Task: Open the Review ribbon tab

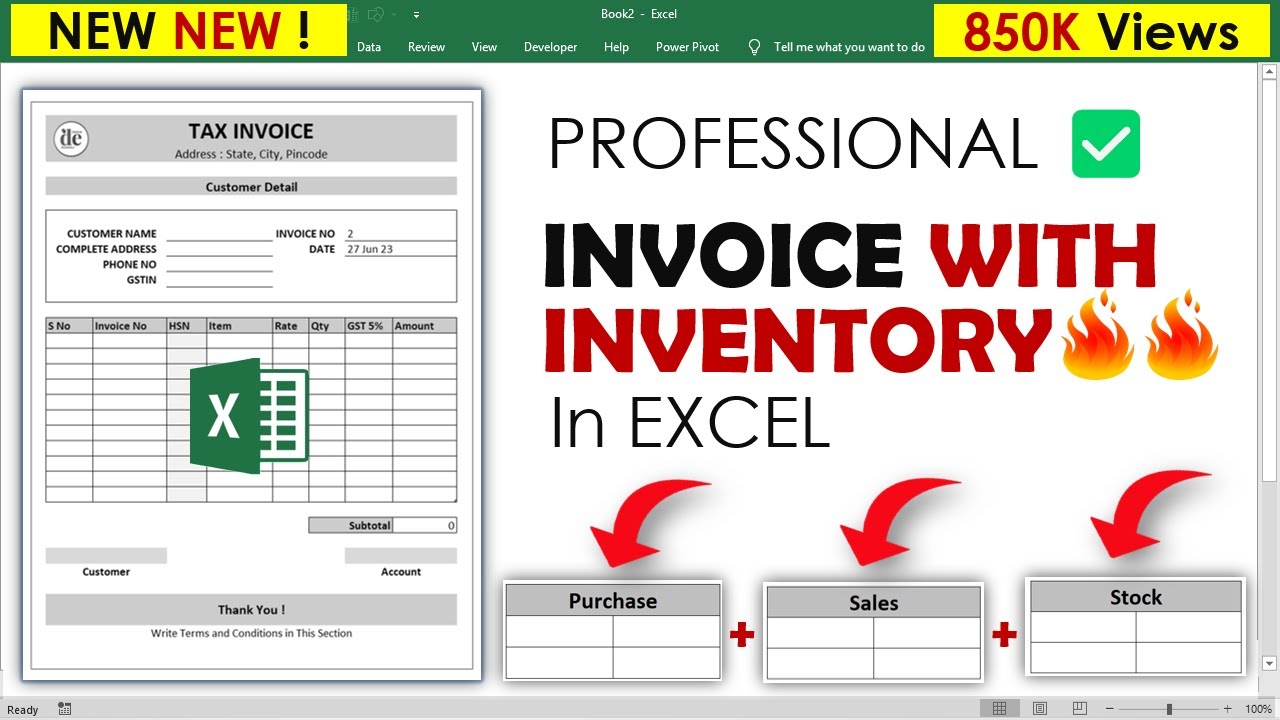Action: pos(427,47)
